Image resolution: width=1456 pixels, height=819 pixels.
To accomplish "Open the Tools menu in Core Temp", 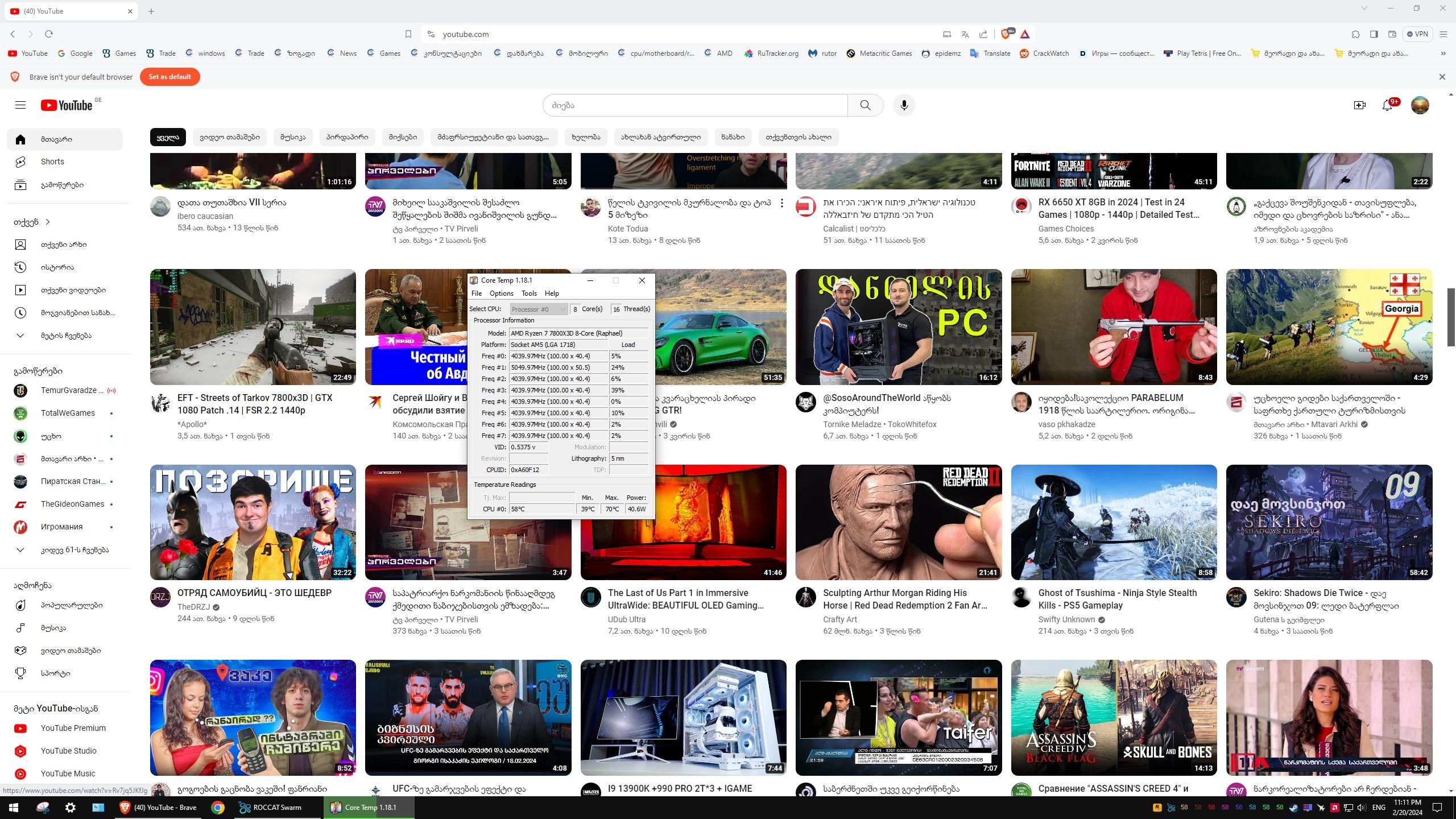I will [x=529, y=293].
